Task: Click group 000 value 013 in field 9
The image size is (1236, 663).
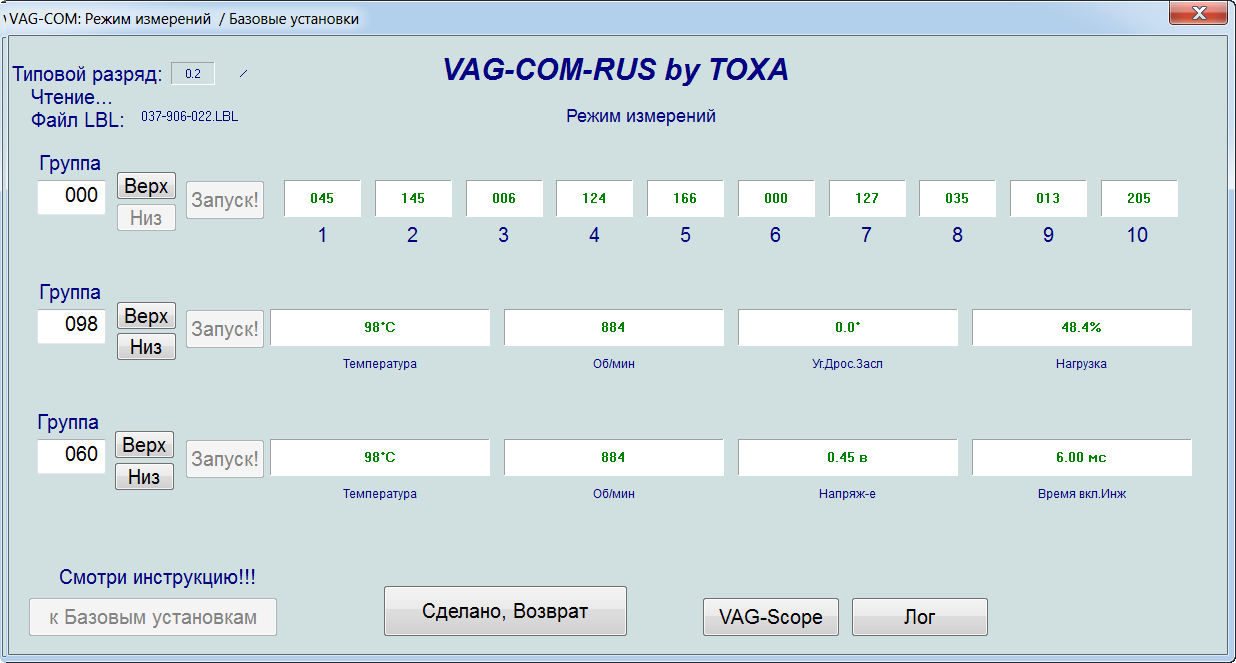Action: 1048,198
